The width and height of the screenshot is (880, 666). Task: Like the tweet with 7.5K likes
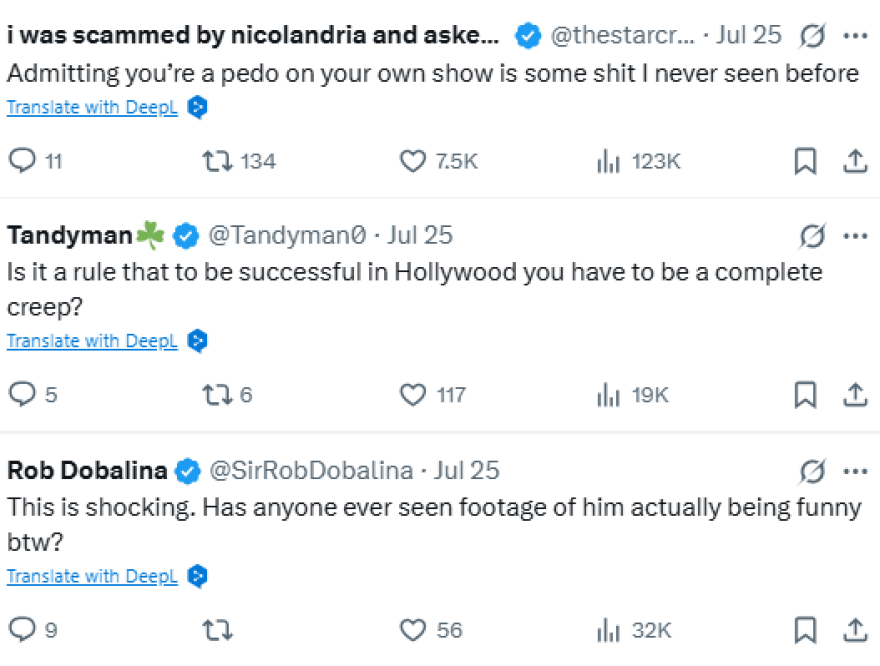(x=412, y=160)
